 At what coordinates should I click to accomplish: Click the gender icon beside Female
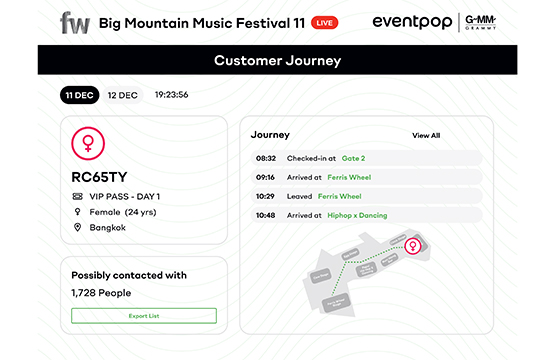pos(78,212)
